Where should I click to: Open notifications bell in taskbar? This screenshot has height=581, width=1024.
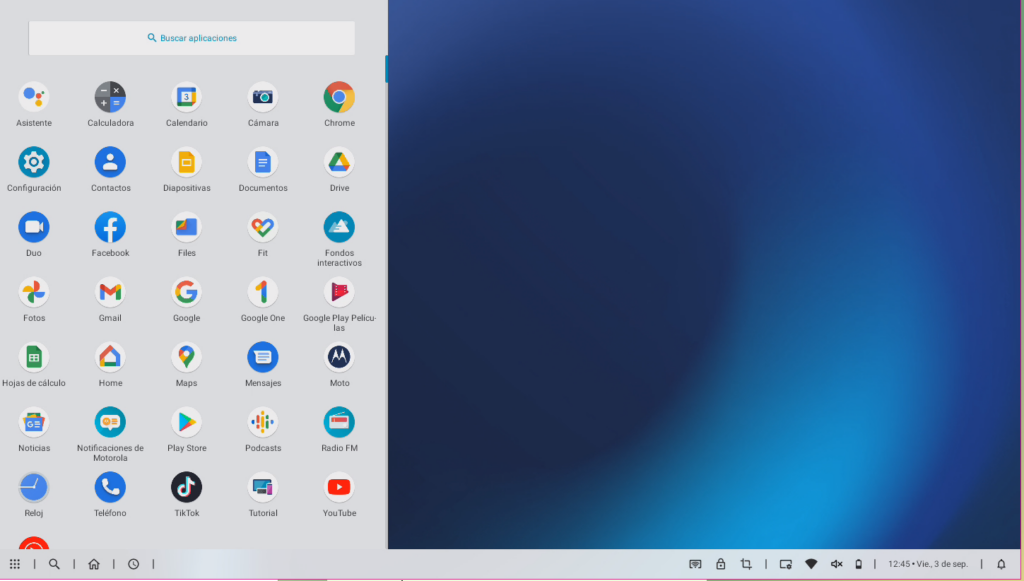[1001, 564]
